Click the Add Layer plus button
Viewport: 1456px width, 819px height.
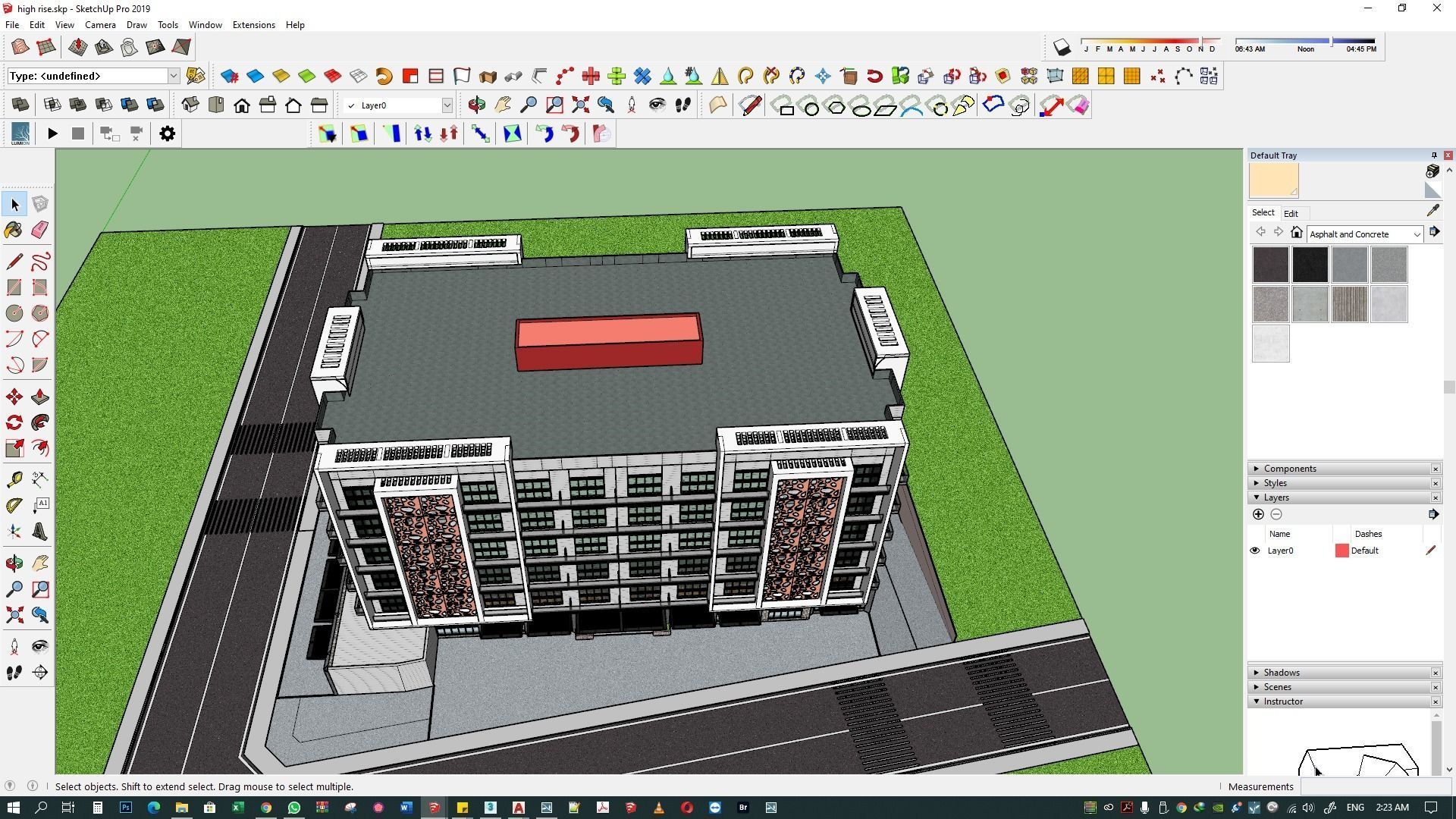[1258, 514]
